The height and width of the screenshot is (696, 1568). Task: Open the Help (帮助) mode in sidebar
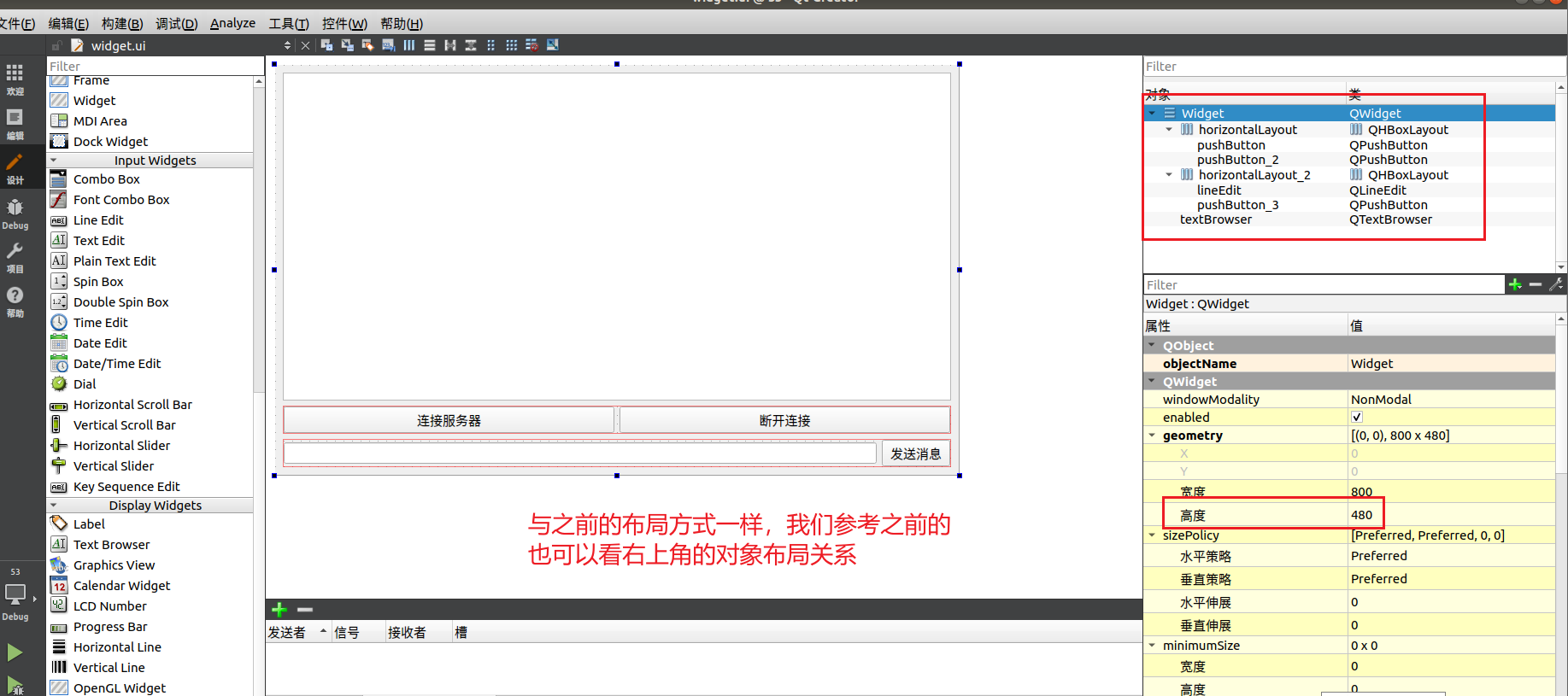coord(15,301)
